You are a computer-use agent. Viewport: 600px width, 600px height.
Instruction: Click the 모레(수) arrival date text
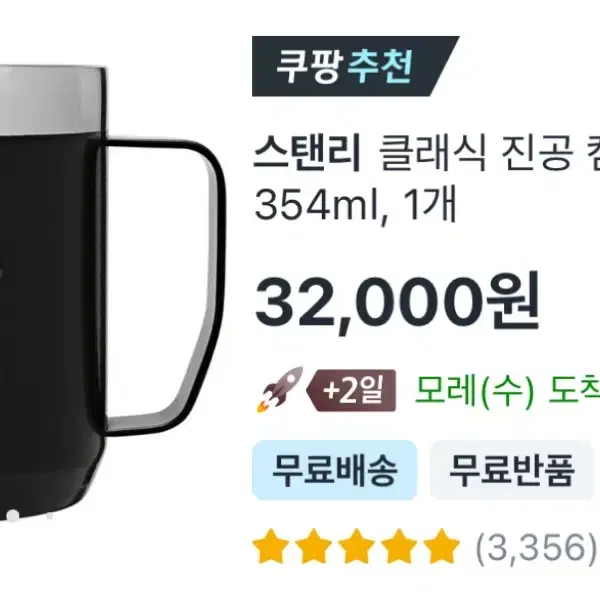click(474, 391)
